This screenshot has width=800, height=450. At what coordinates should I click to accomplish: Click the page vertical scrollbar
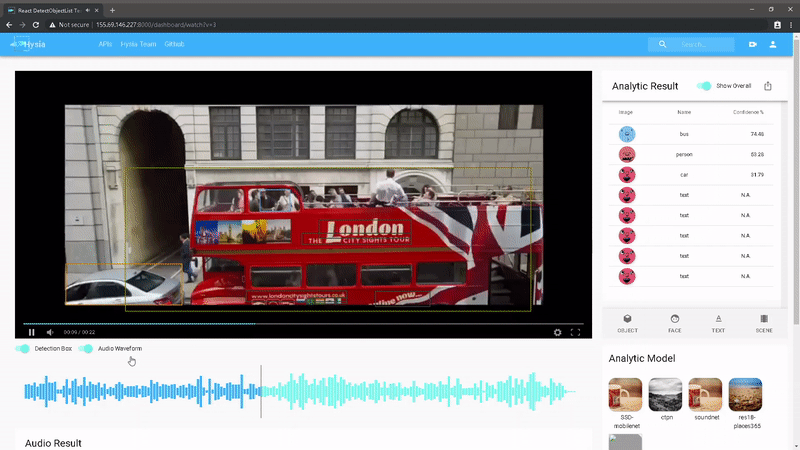pos(796,180)
